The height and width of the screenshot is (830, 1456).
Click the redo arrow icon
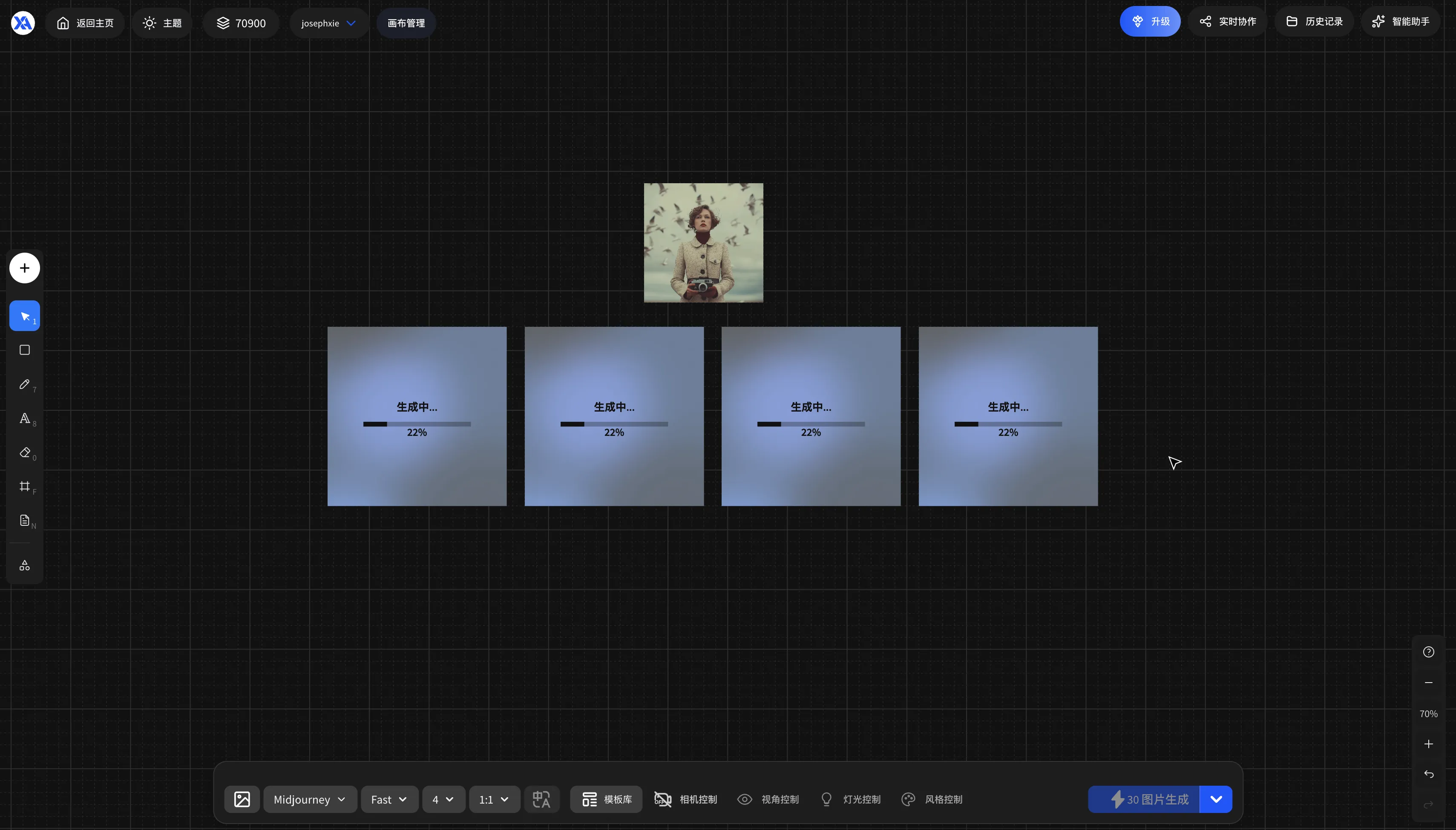(x=1429, y=804)
